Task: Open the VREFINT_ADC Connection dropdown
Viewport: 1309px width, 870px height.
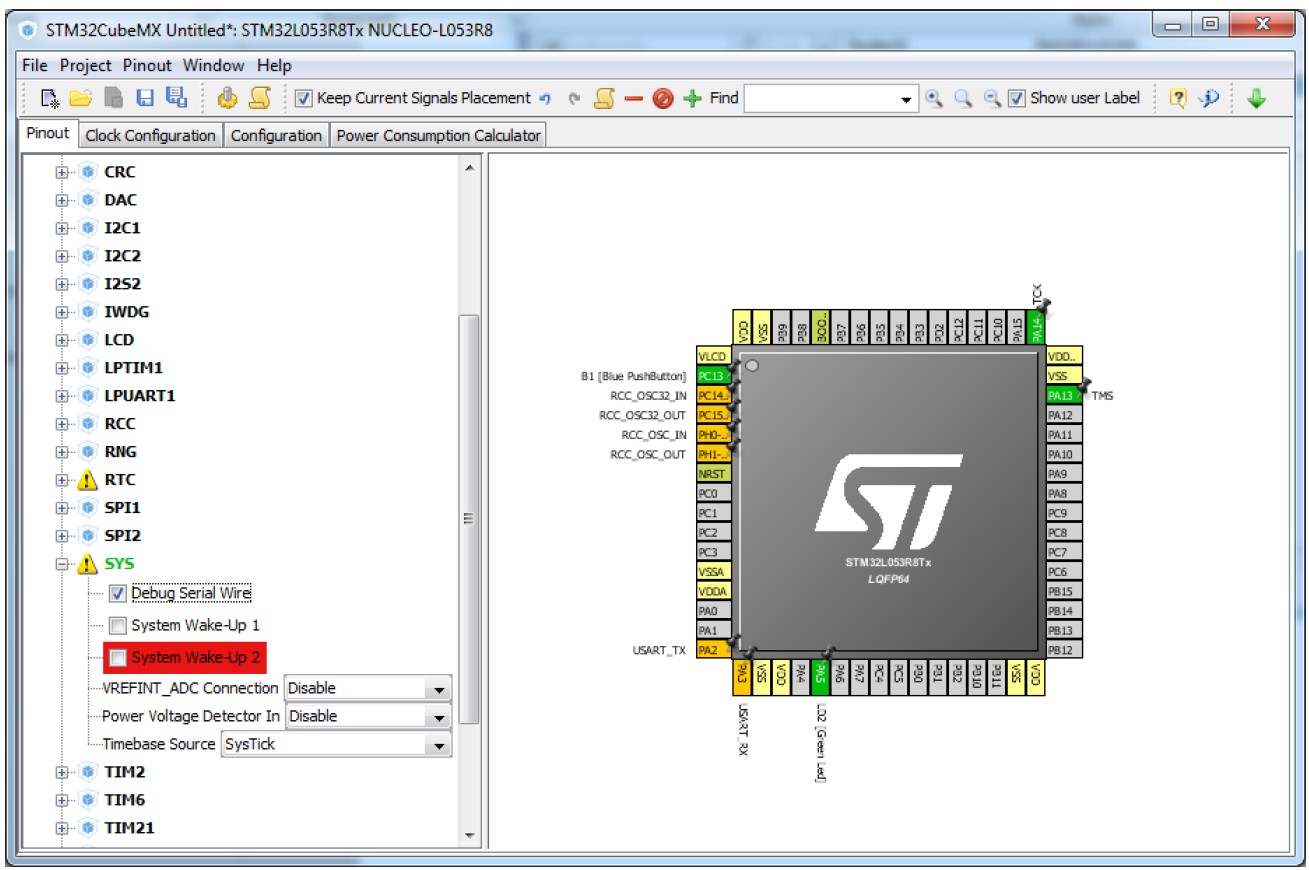Action: point(438,689)
